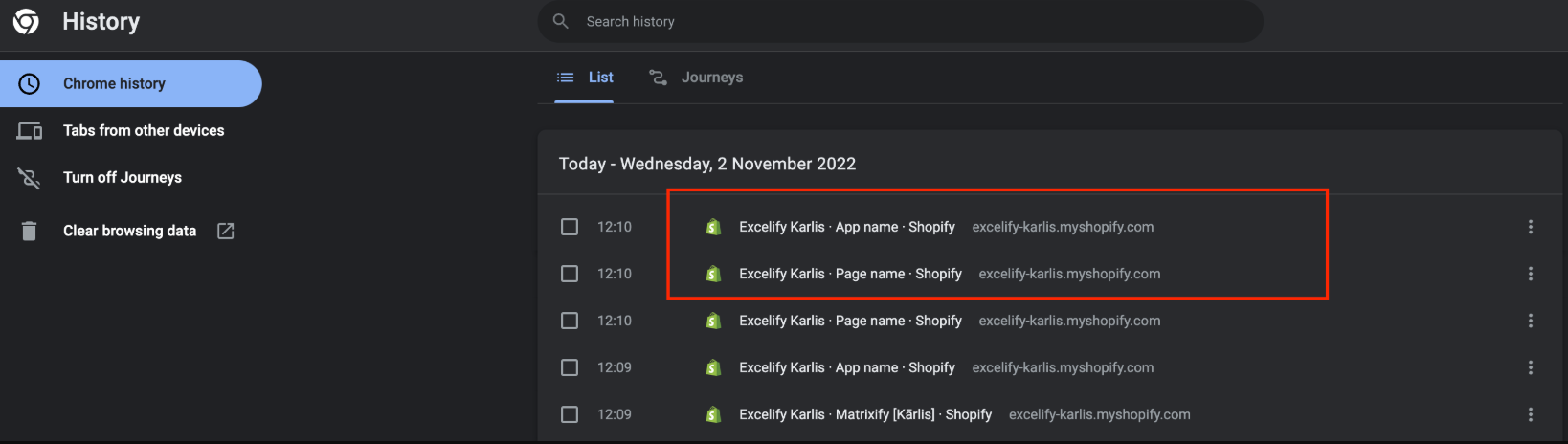Open more actions for 12:09 App name entry
Image resolution: width=1568 pixels, height=444 pixels.
point(1530,367)
